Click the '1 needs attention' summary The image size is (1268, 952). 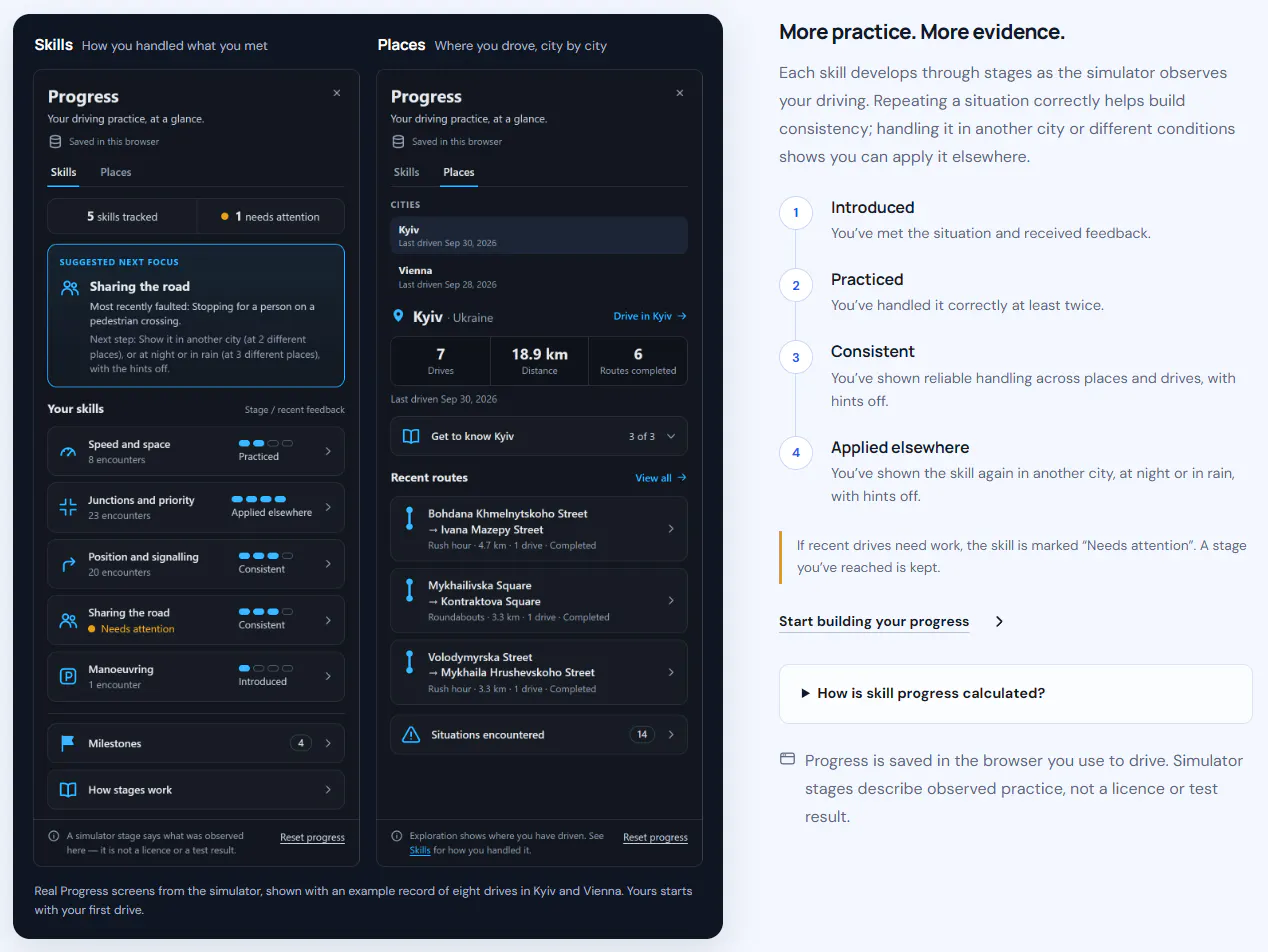coord(271,216)
